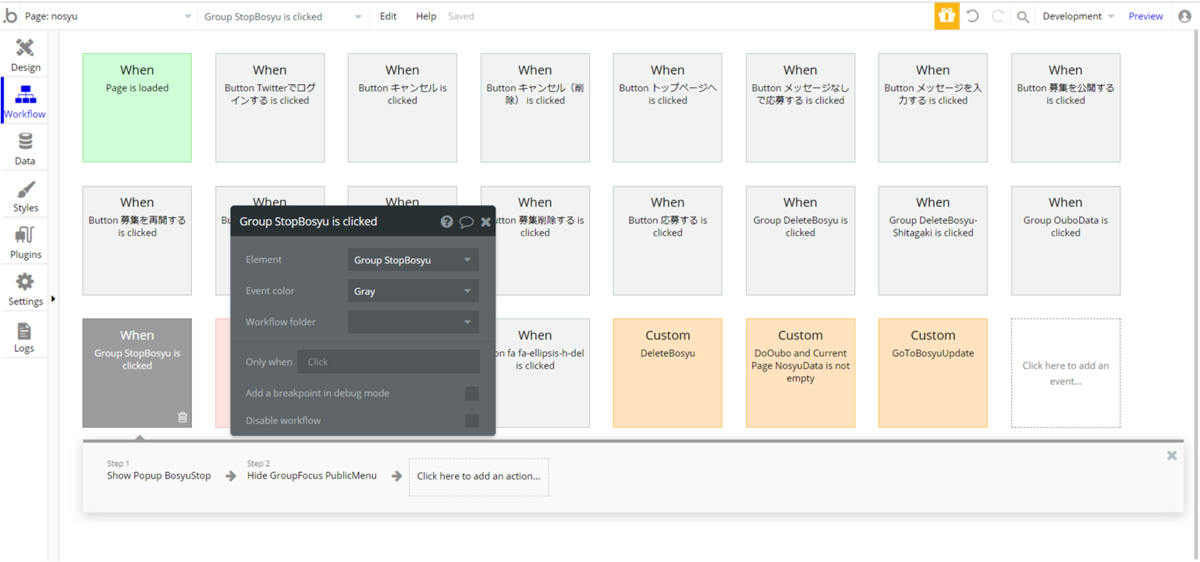Select Custom event DeleteBosyu

click(667, 373)
